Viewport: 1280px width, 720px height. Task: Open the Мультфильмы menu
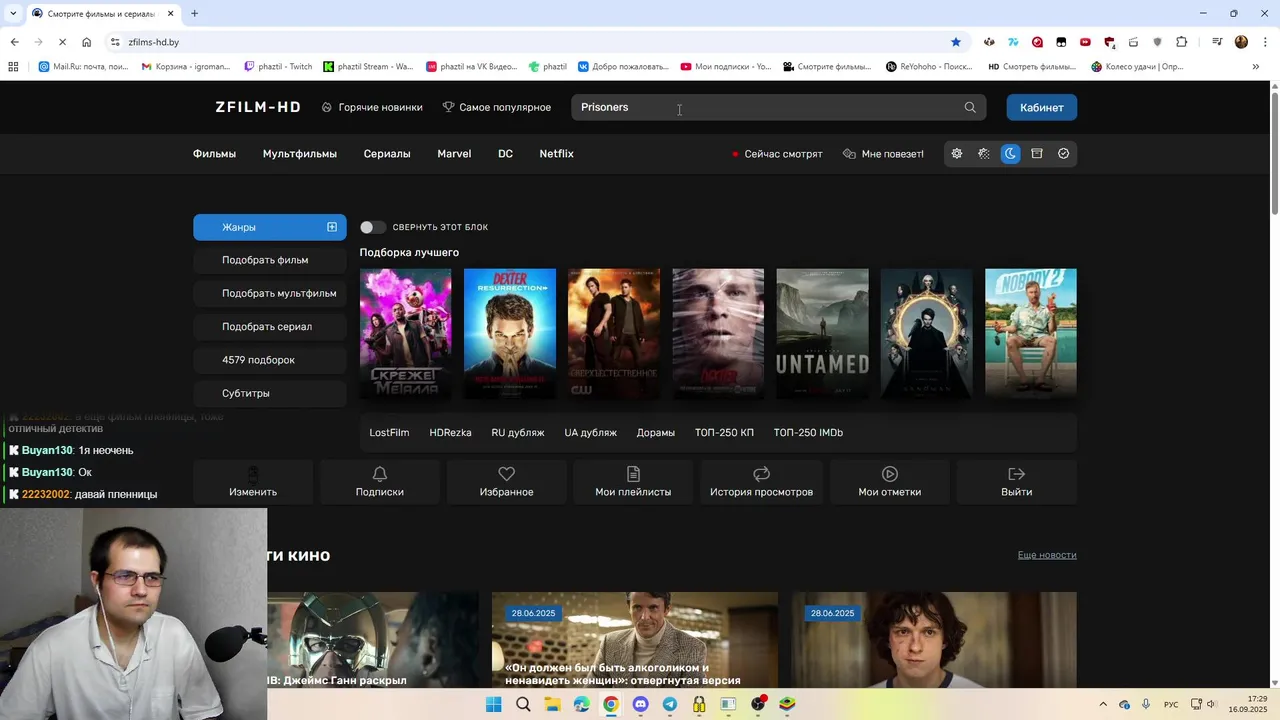tap(300, 154)
